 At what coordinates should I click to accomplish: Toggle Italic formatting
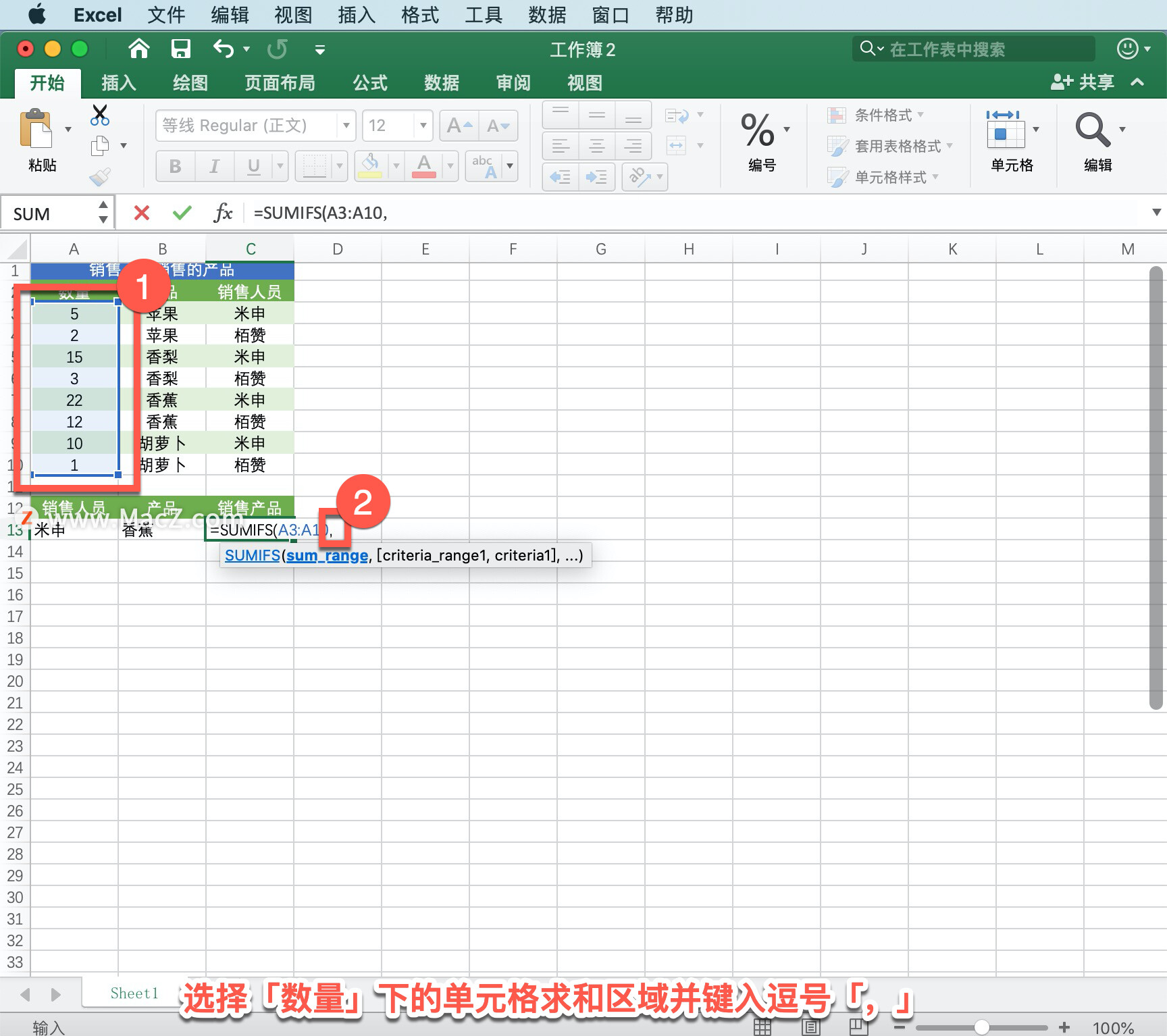(x=215, y=166)
